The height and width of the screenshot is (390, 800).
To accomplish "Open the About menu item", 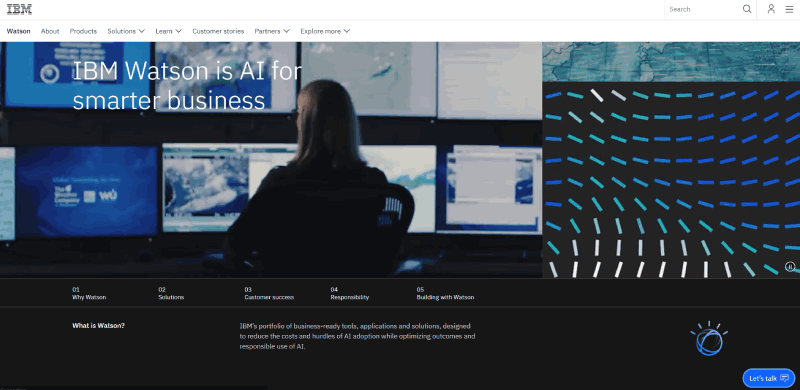I will [x=50, y=31].
